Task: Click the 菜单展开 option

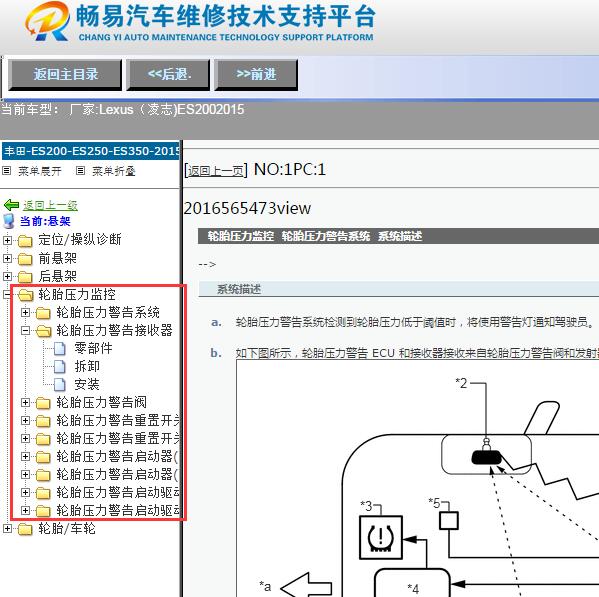Action: point(40,171)
